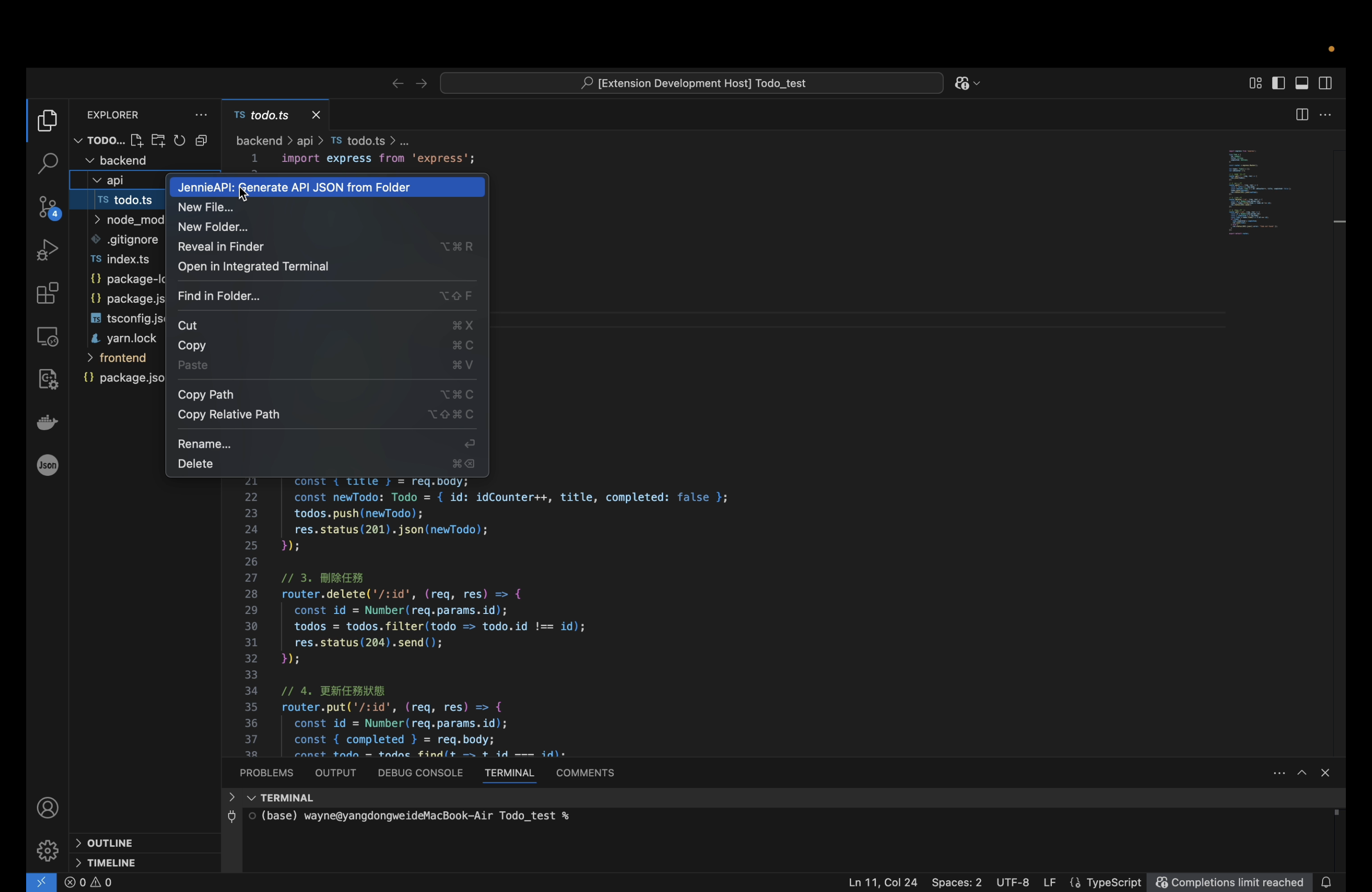Image resolution: width=1372 pixels, height=892 pixels.
Task: Expand the OUTLINE section
Action: click(110, 843)
